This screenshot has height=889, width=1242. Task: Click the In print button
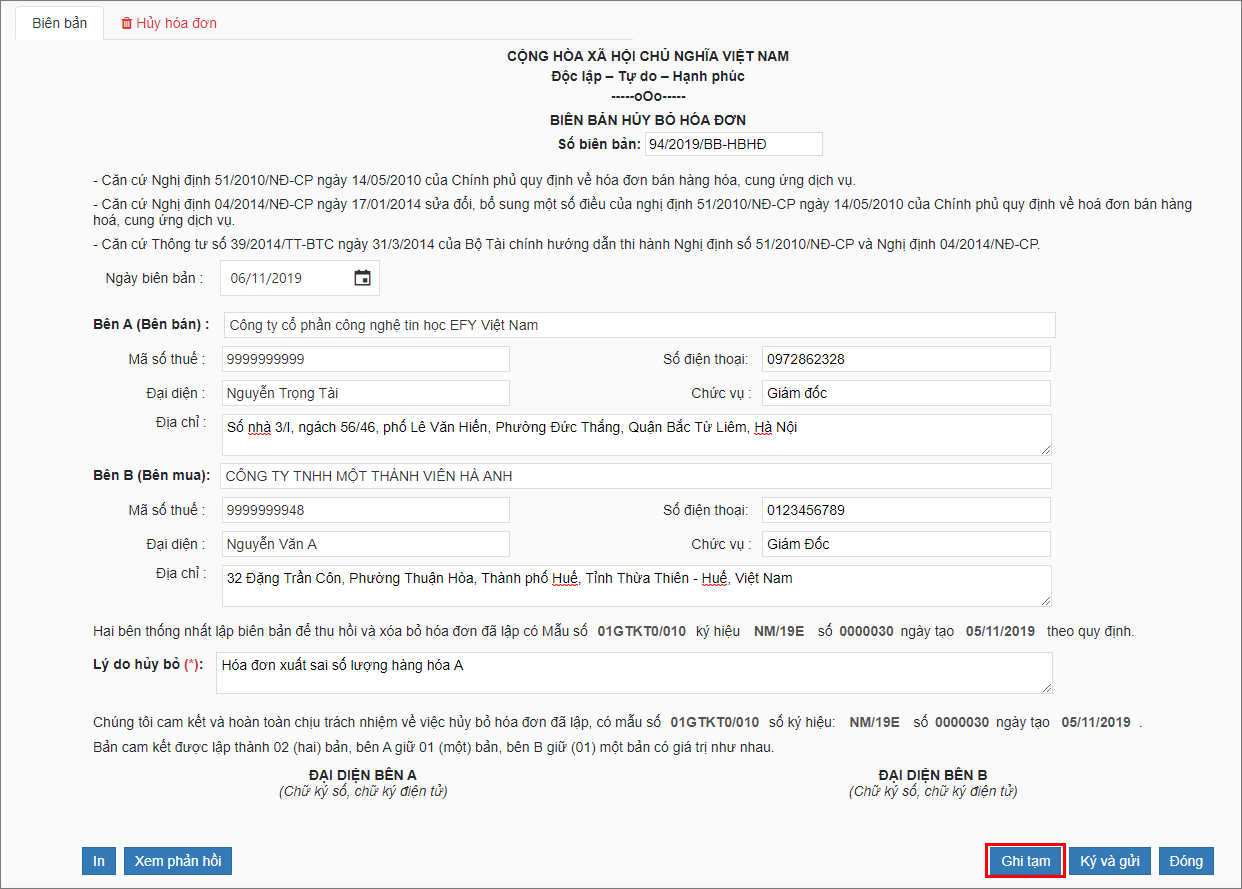click(x=99, y=861)
